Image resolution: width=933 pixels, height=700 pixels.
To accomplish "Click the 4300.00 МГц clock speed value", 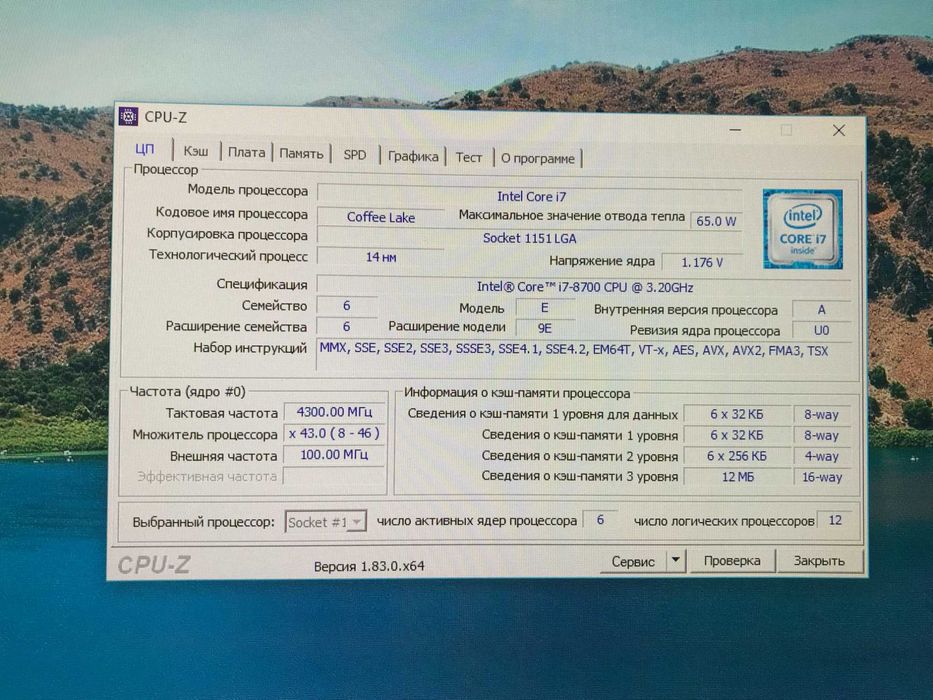I will [334, 412].
